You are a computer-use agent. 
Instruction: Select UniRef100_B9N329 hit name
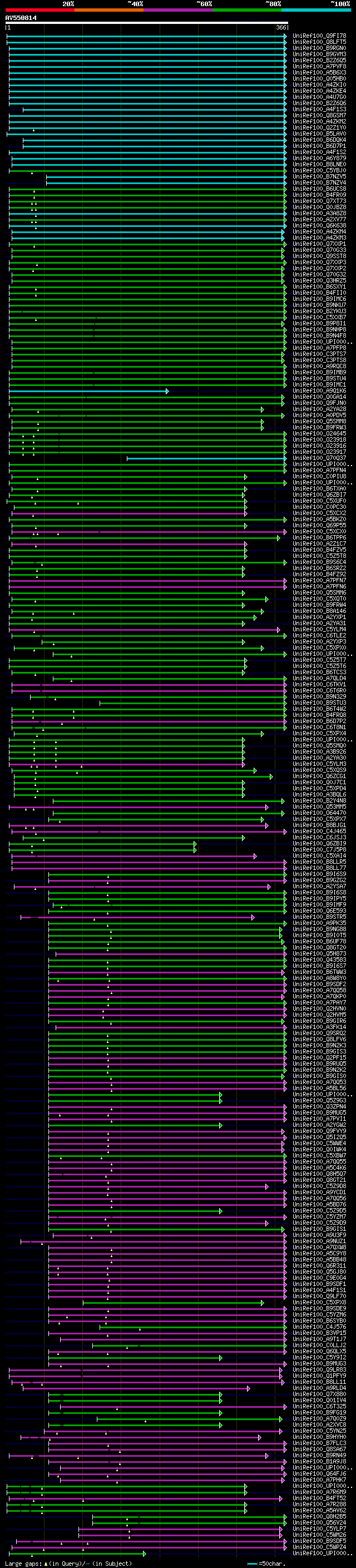(319, 696)
